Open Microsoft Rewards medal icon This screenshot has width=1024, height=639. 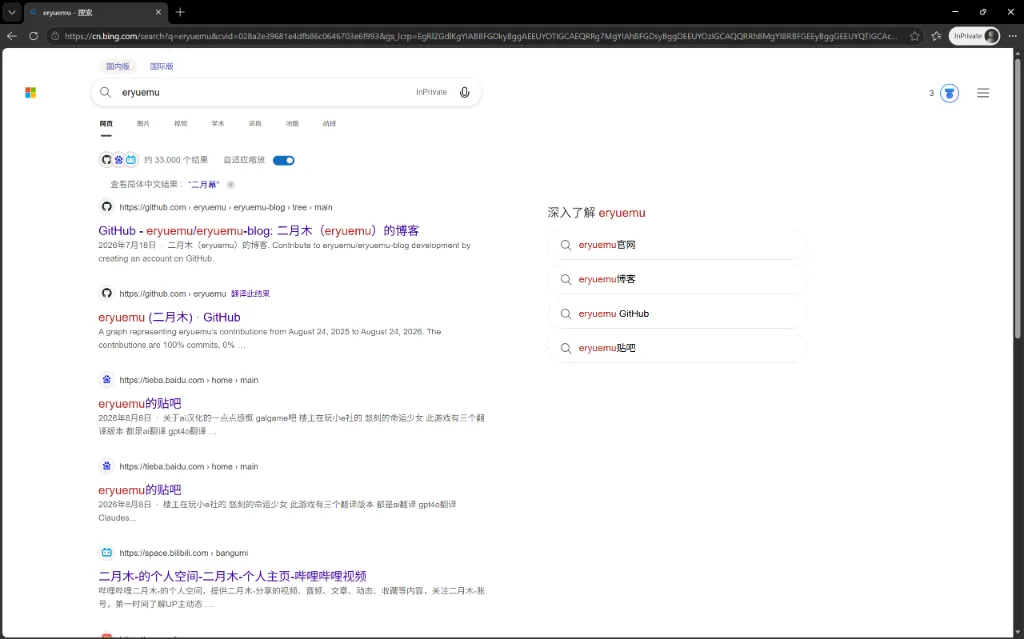(x=950, y=93)
